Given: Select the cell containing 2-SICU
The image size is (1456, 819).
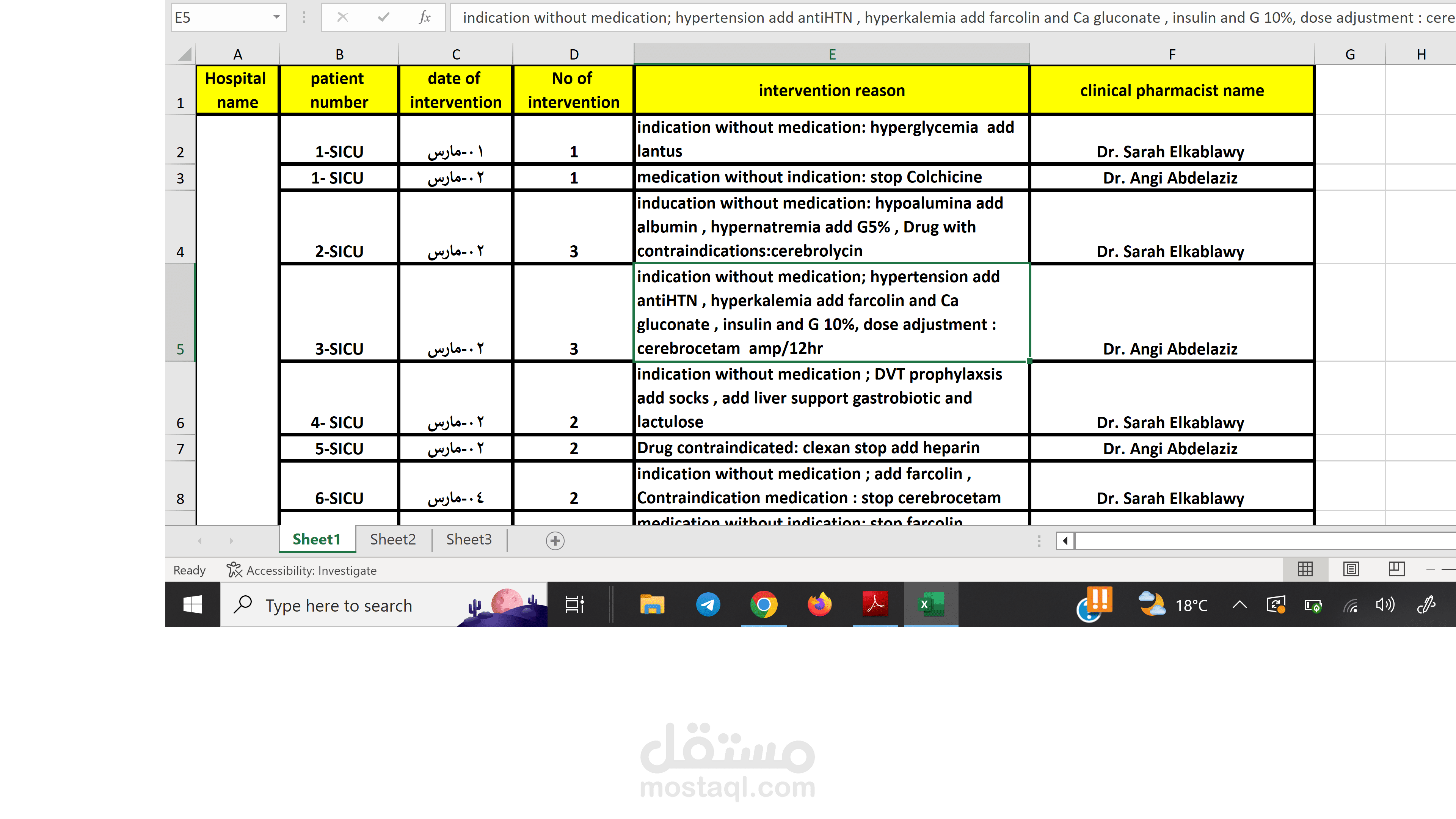Looking at the screenshot, I should tap(339, 227).
